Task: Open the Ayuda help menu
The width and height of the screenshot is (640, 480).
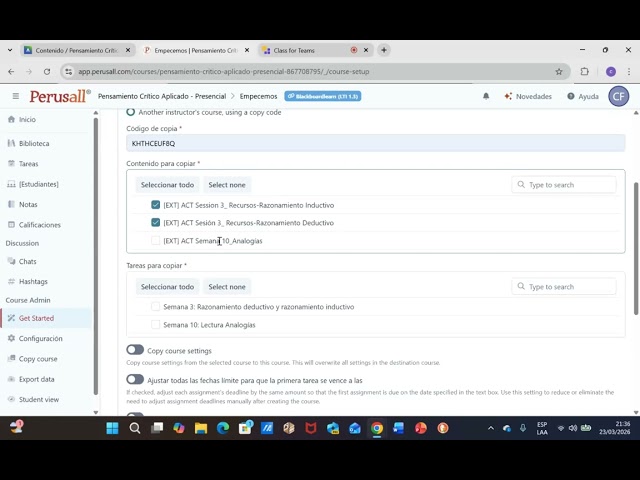Action: [x=583, y=96]
